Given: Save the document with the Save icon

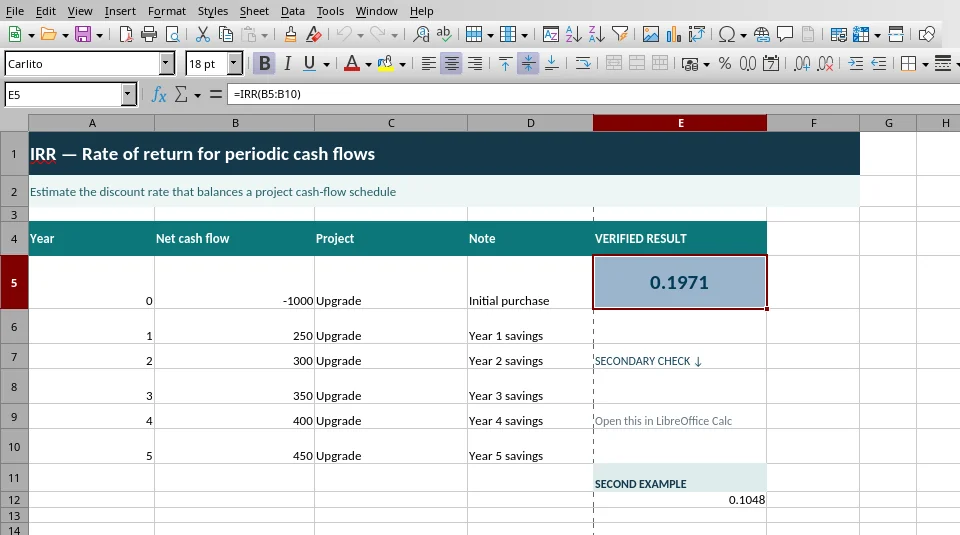Looking at the screenshot, I should [83, 34].
